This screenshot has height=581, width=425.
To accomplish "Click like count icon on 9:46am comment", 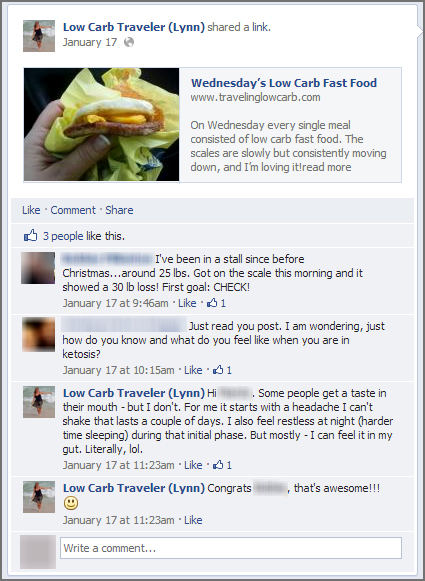I will click(212, 303).
